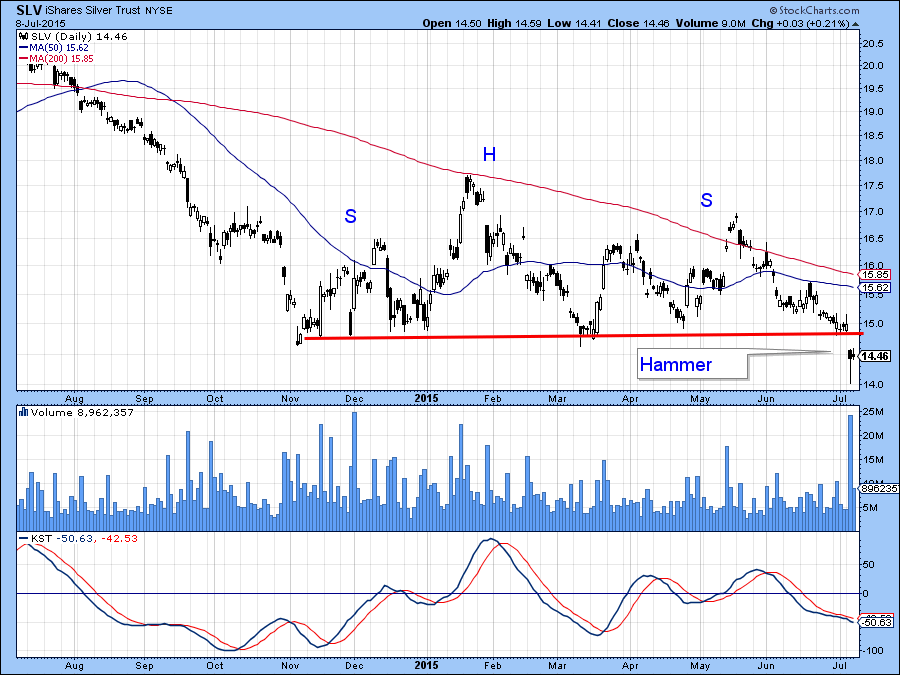Click the -50.63 KST value tag
The image size is (900, 675).
877,623
